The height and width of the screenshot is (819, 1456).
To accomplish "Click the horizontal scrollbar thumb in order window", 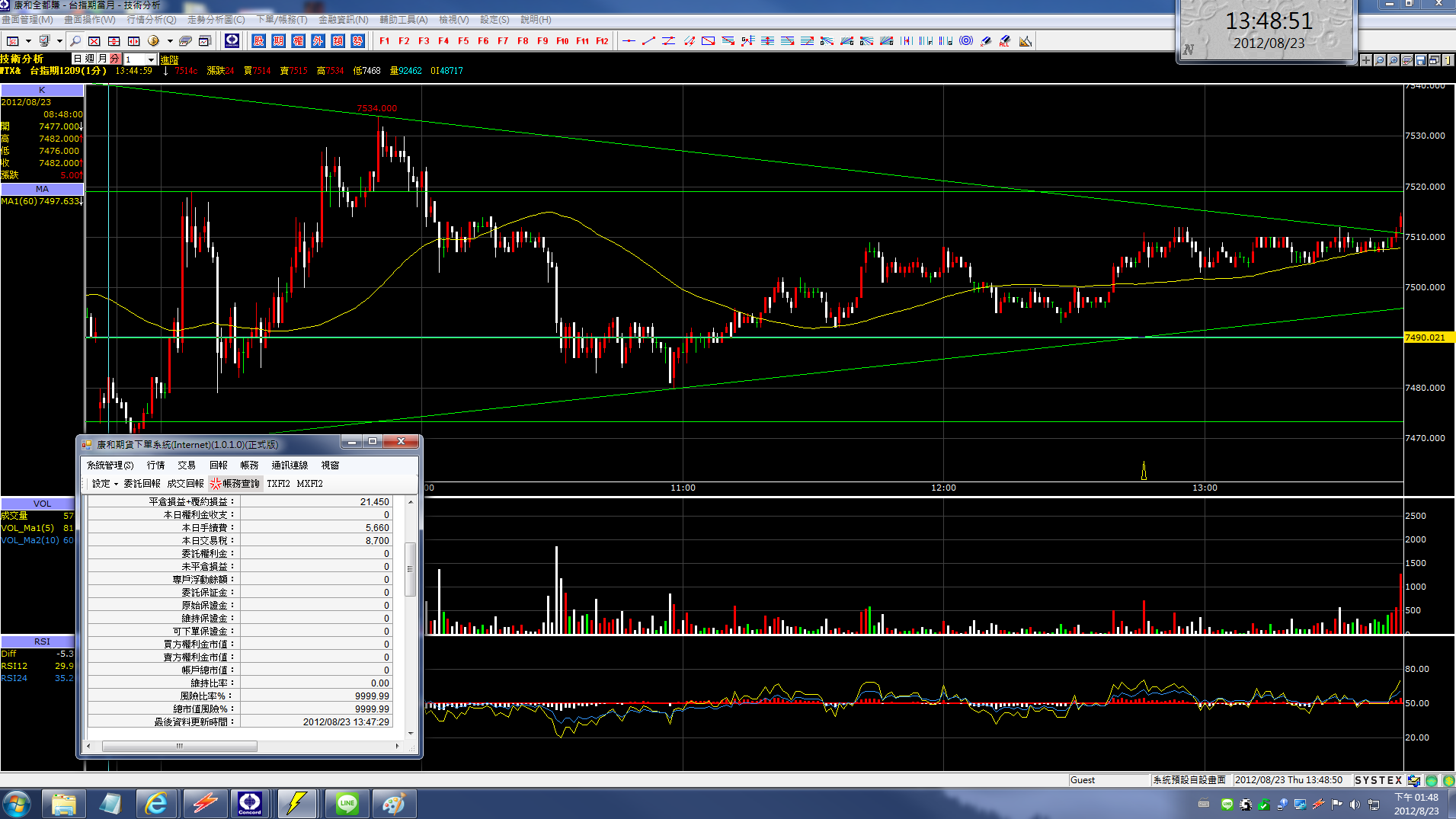I will [x=179, y=747].
